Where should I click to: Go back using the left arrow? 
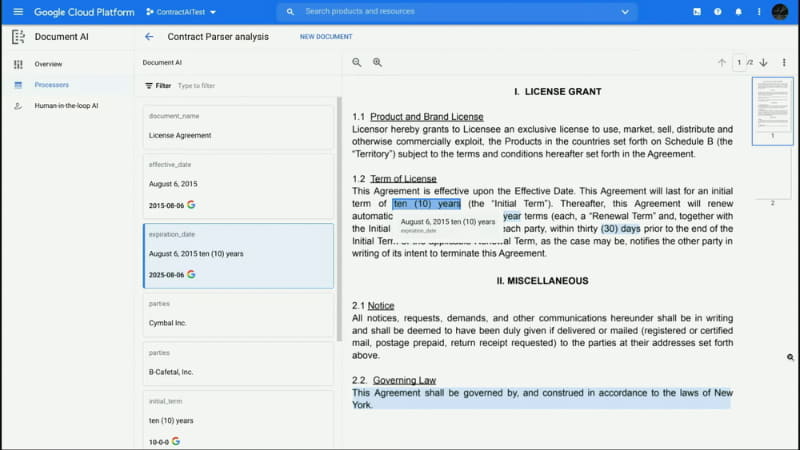tap(149, 37)
